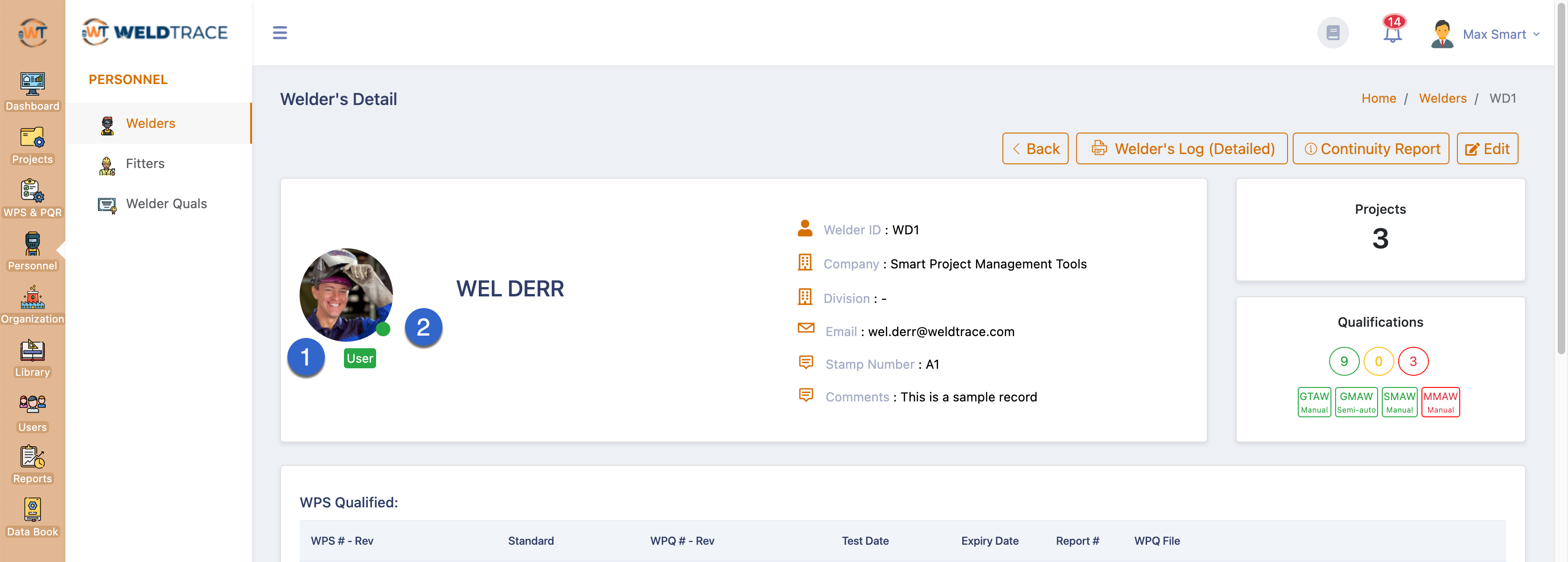Viewport: 1568px width, 562px height.
Task: Click the green online status dot
Action: [x=383, y=330]
